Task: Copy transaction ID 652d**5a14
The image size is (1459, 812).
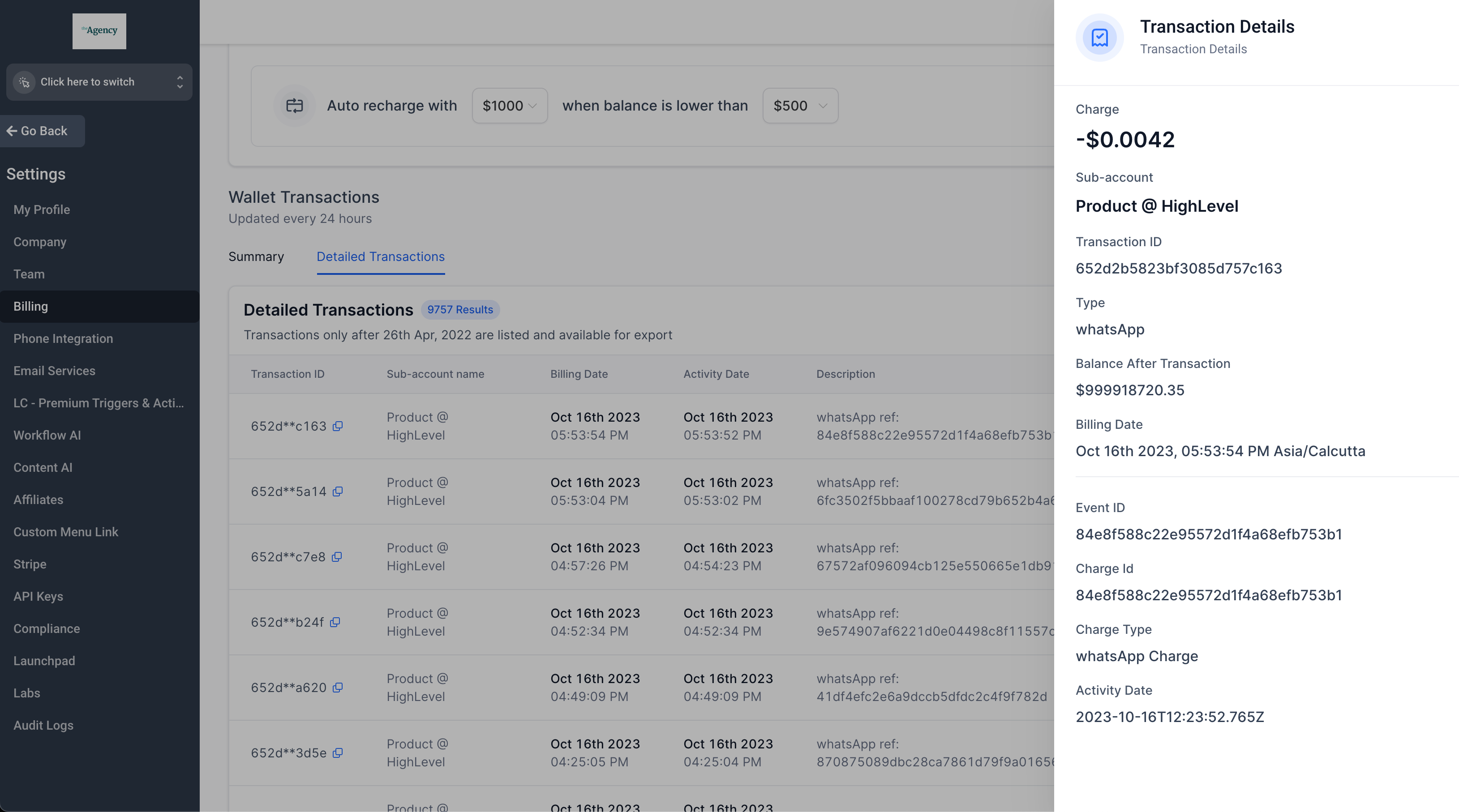Action: (338, 491)
